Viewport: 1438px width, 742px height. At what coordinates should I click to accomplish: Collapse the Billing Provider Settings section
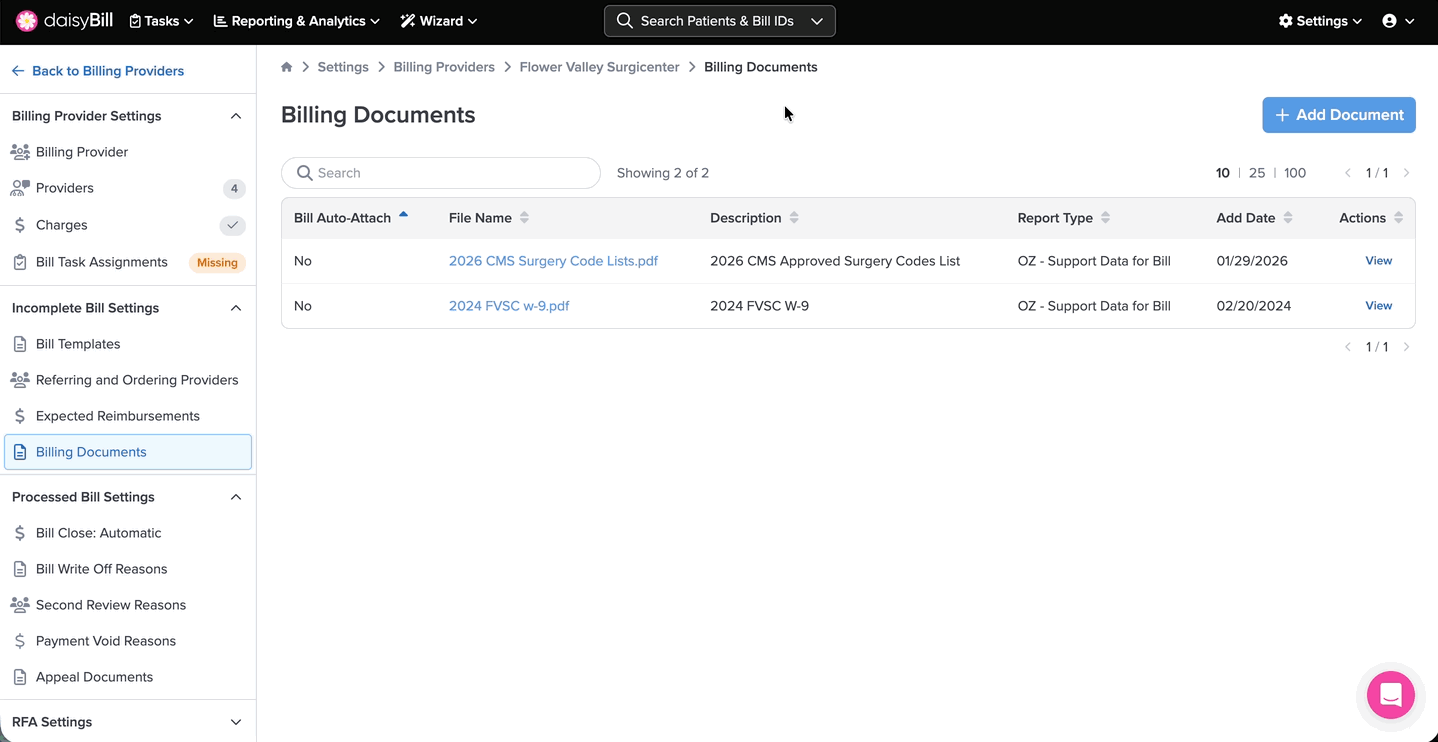(236, 116)
